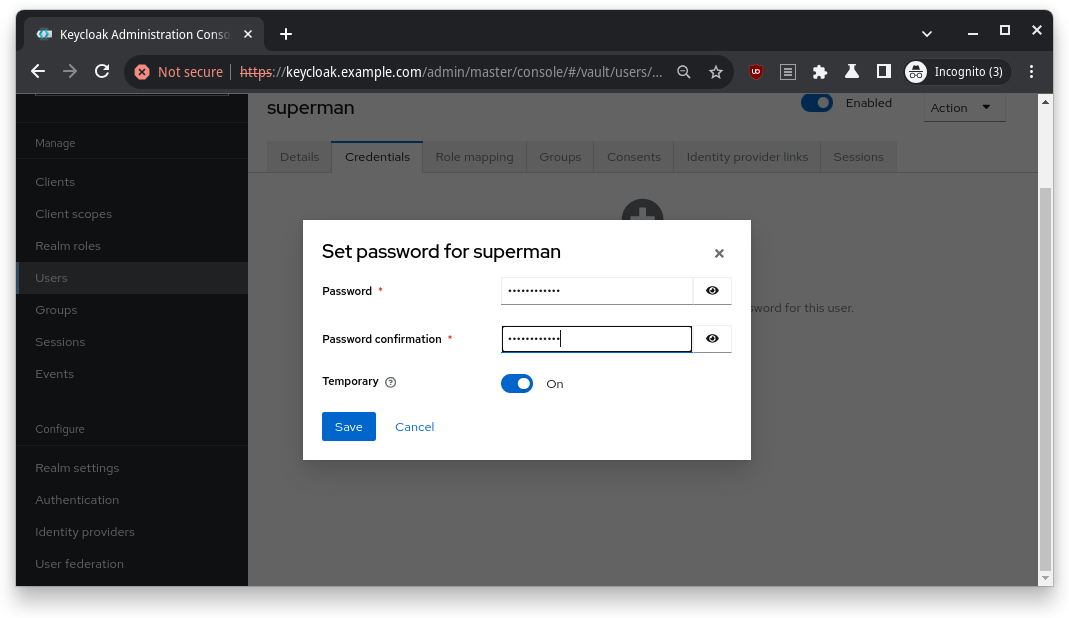Image resolution: width=1069 pixels, height=618 pixels.
Task: Open the Role mapping tab
Action: point(475,157)
